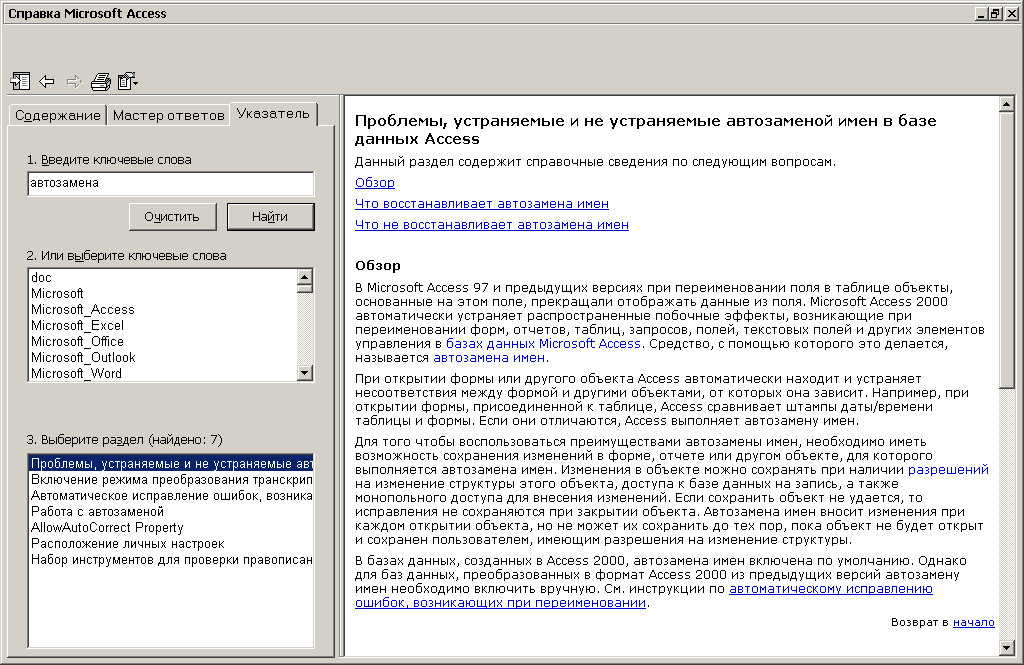The height and width of the screenshot is (665, 1024).
Task: Select the Указатель tab
Action: pyautogui.click(x=273, y=114)
